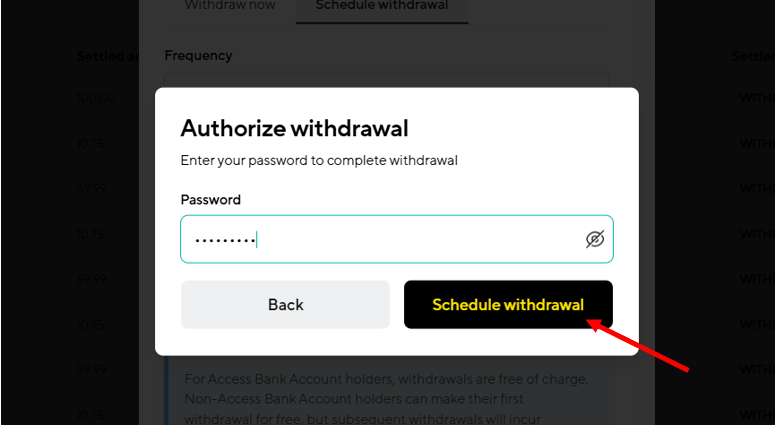Click the 'Enter your password to complete withdrawal' text
This screenshot has height=425, width=776.
(319, 160)
